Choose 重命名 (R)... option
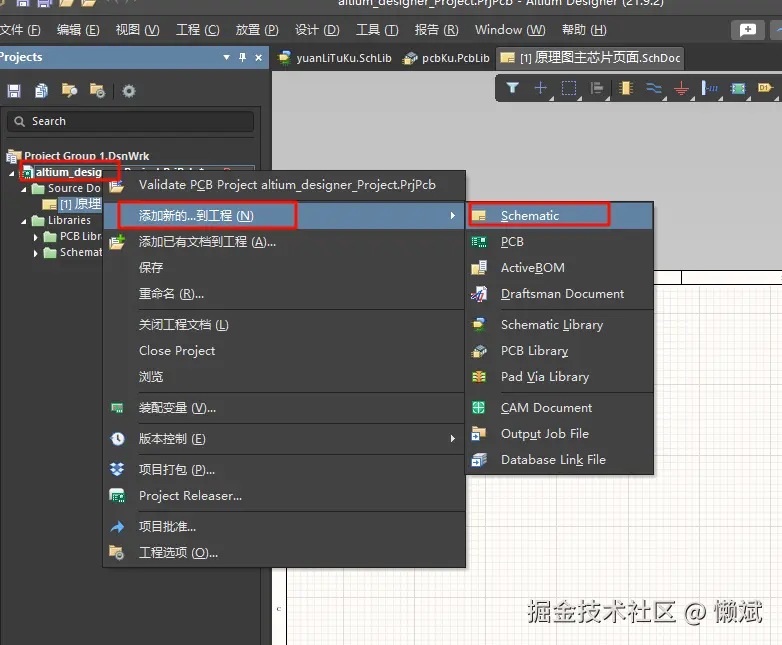The image size is (782, 645). tap(285, 294)
